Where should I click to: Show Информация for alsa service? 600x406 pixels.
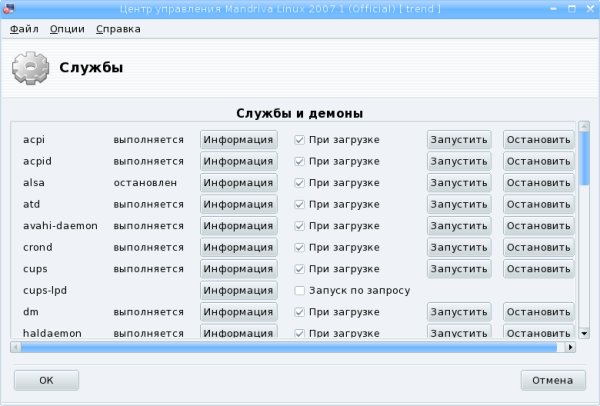coord(238,183)
